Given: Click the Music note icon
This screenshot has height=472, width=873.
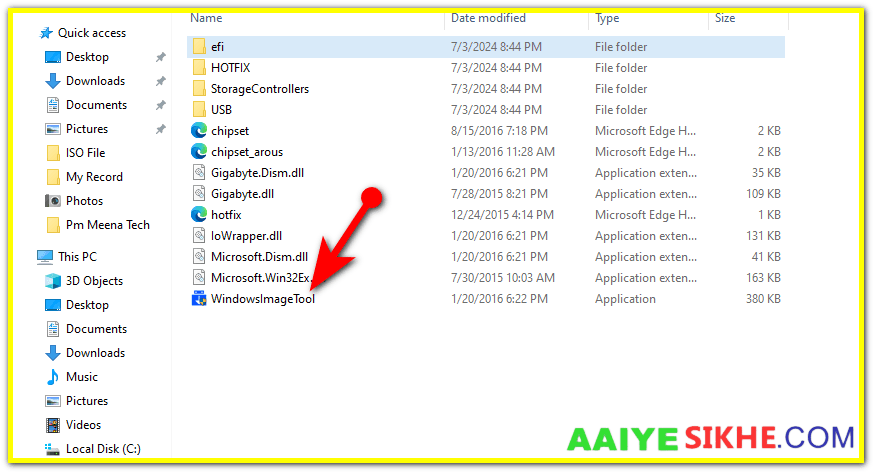Looking at the screenshot, I should click(53, 377).
